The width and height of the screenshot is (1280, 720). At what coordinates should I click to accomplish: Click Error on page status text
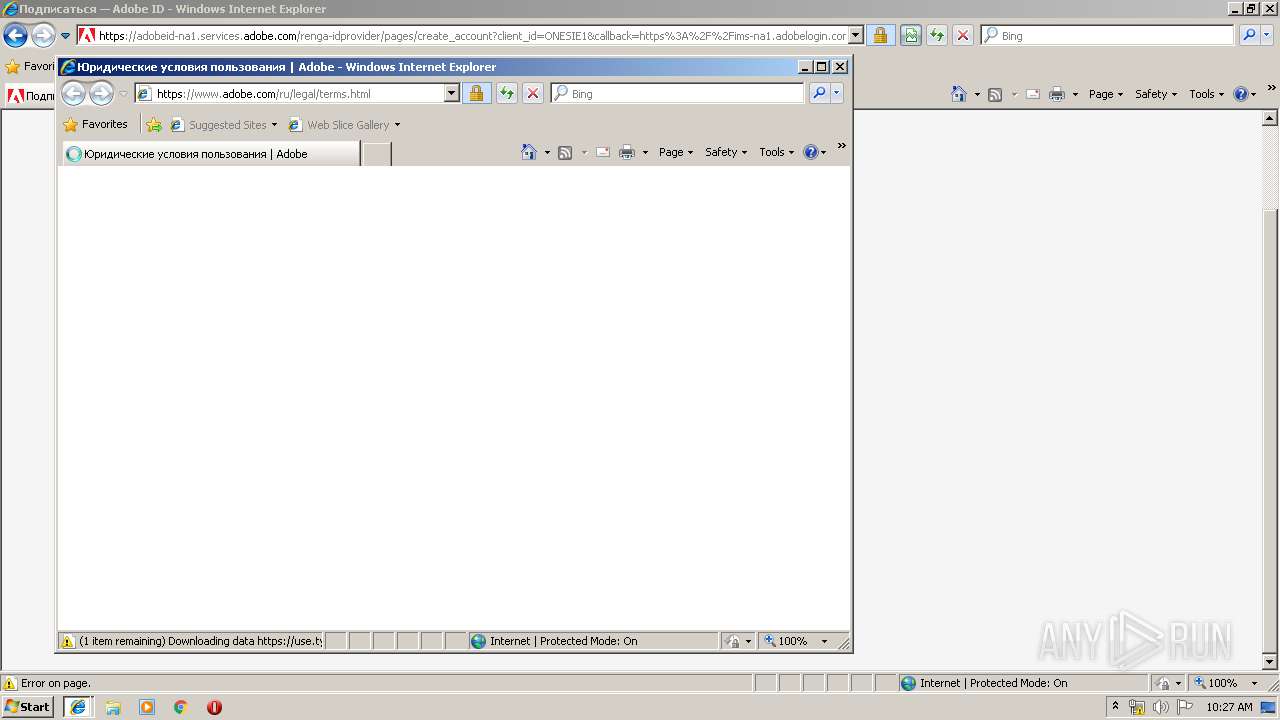click(x=55, y=683)
